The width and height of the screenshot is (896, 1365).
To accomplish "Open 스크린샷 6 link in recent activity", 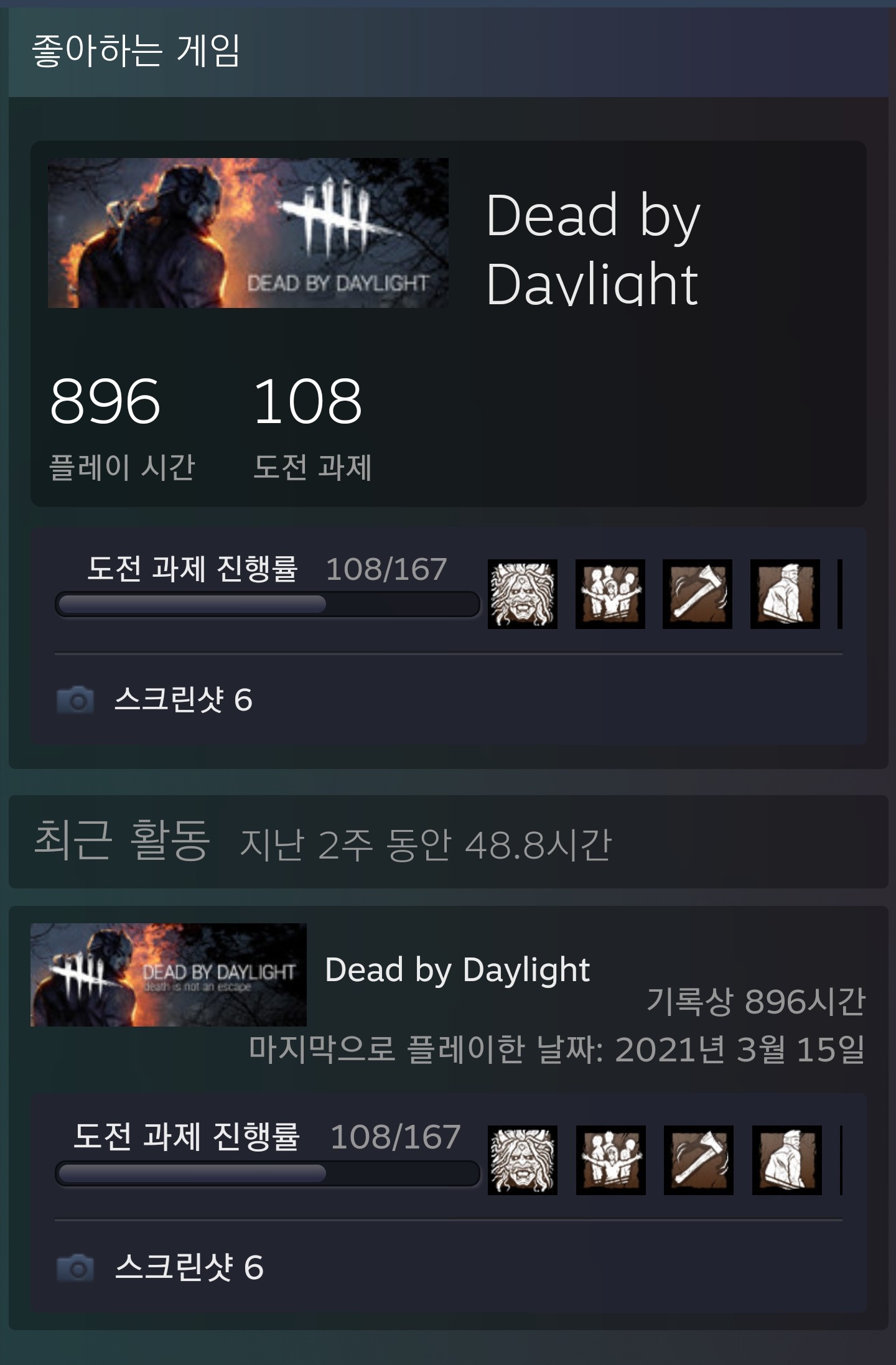I will pos(190,1267).
